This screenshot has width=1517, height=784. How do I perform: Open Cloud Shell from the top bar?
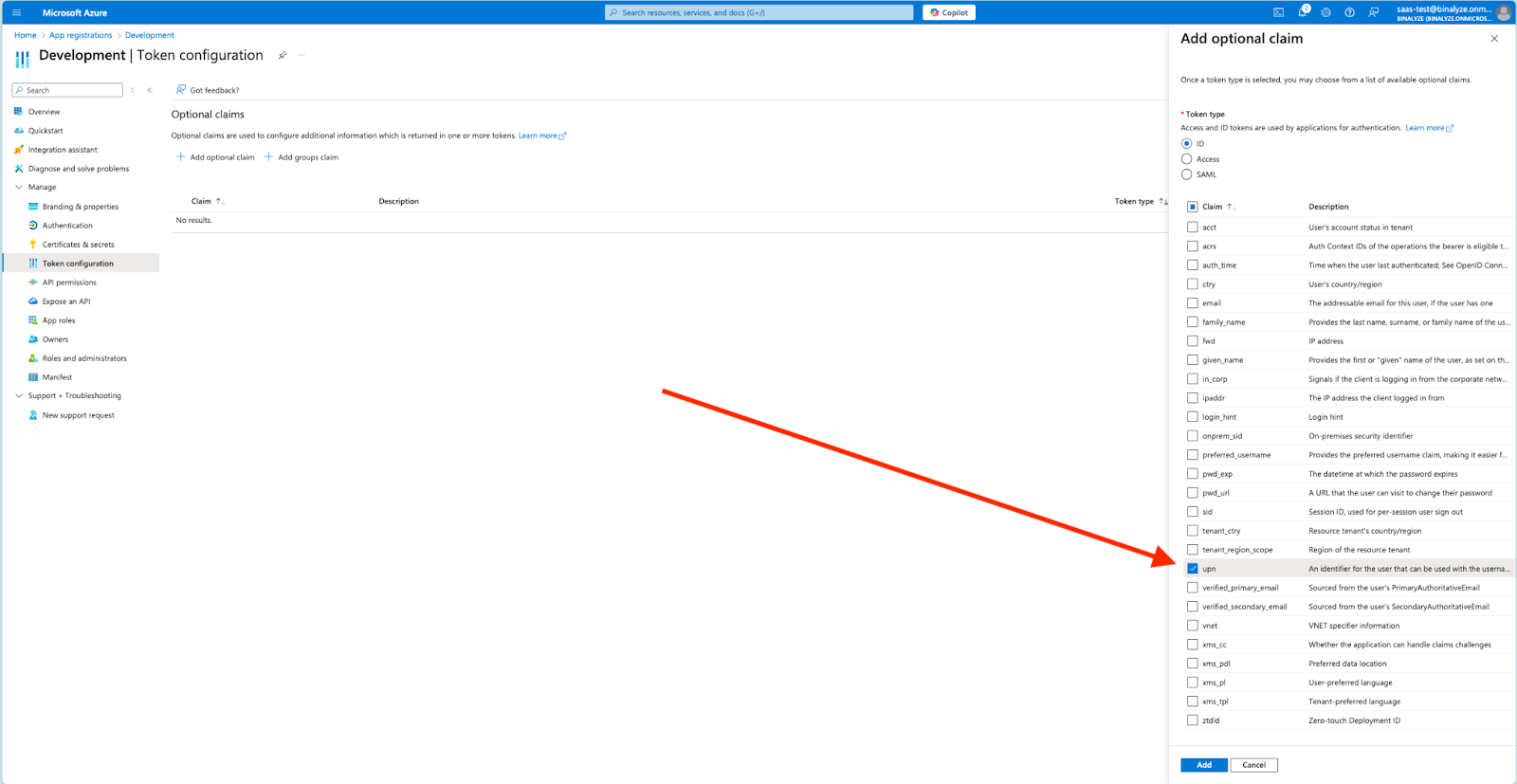point(1278,12)
